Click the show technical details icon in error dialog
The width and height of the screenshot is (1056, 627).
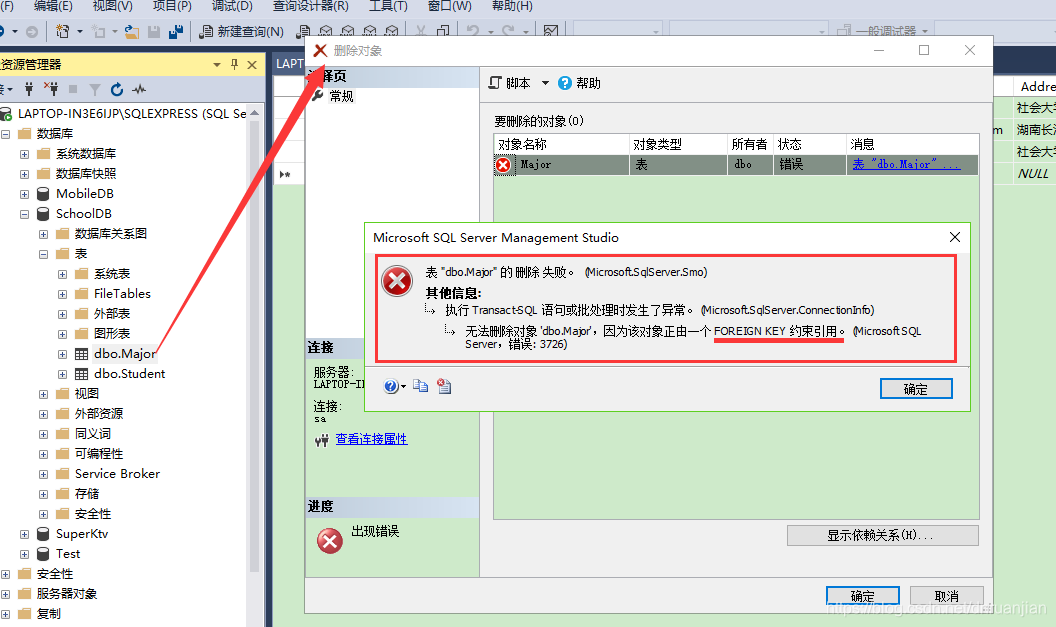444,386
